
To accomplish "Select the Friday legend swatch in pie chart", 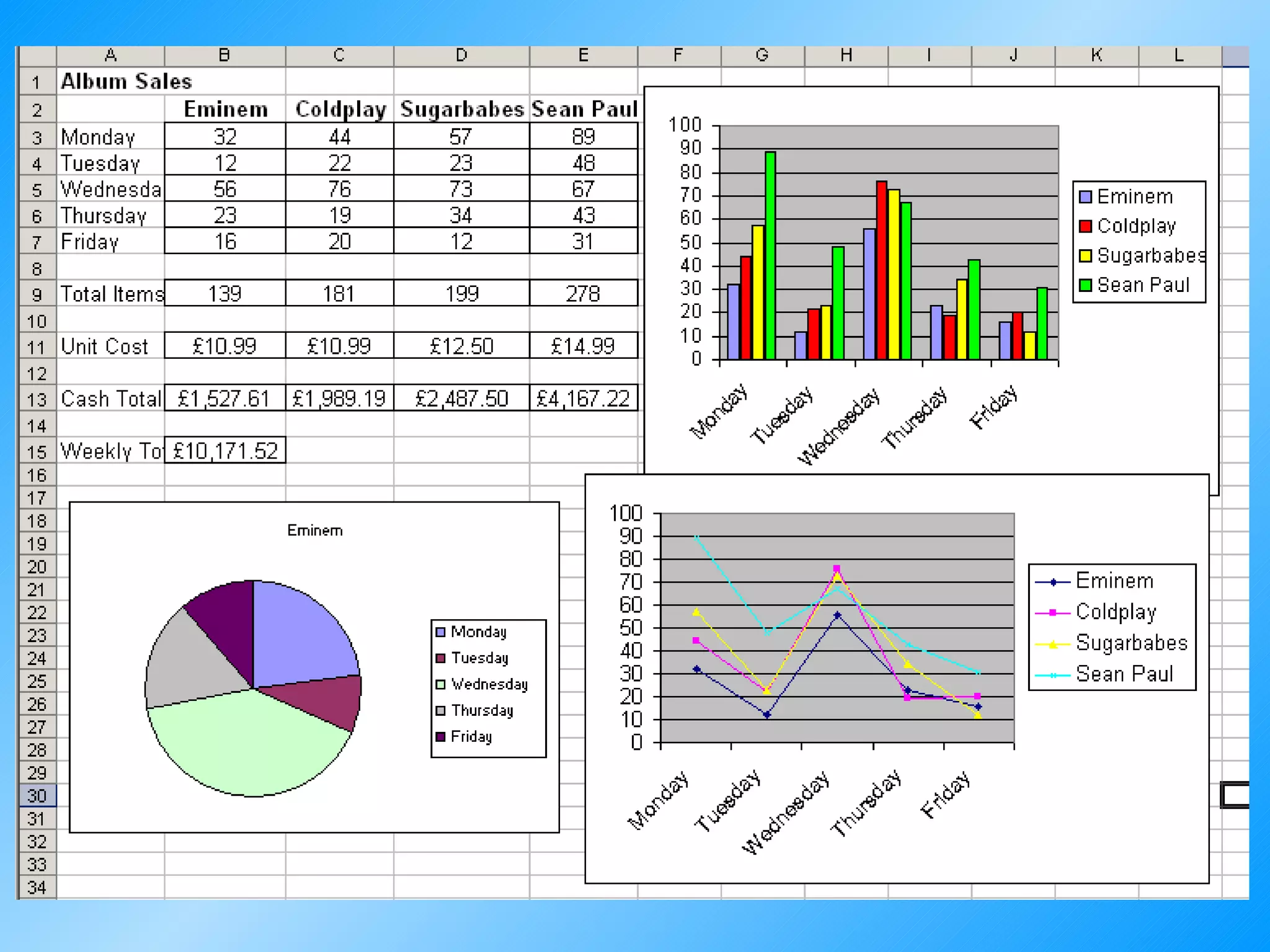I will (x=440, y=737).
